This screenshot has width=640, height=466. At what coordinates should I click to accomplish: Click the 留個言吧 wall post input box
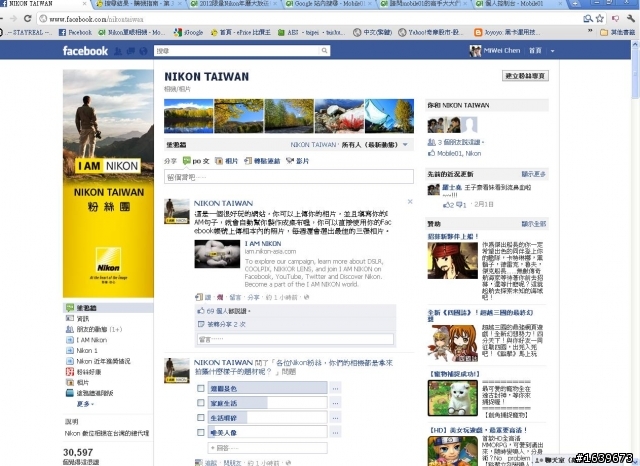(289, 177)
